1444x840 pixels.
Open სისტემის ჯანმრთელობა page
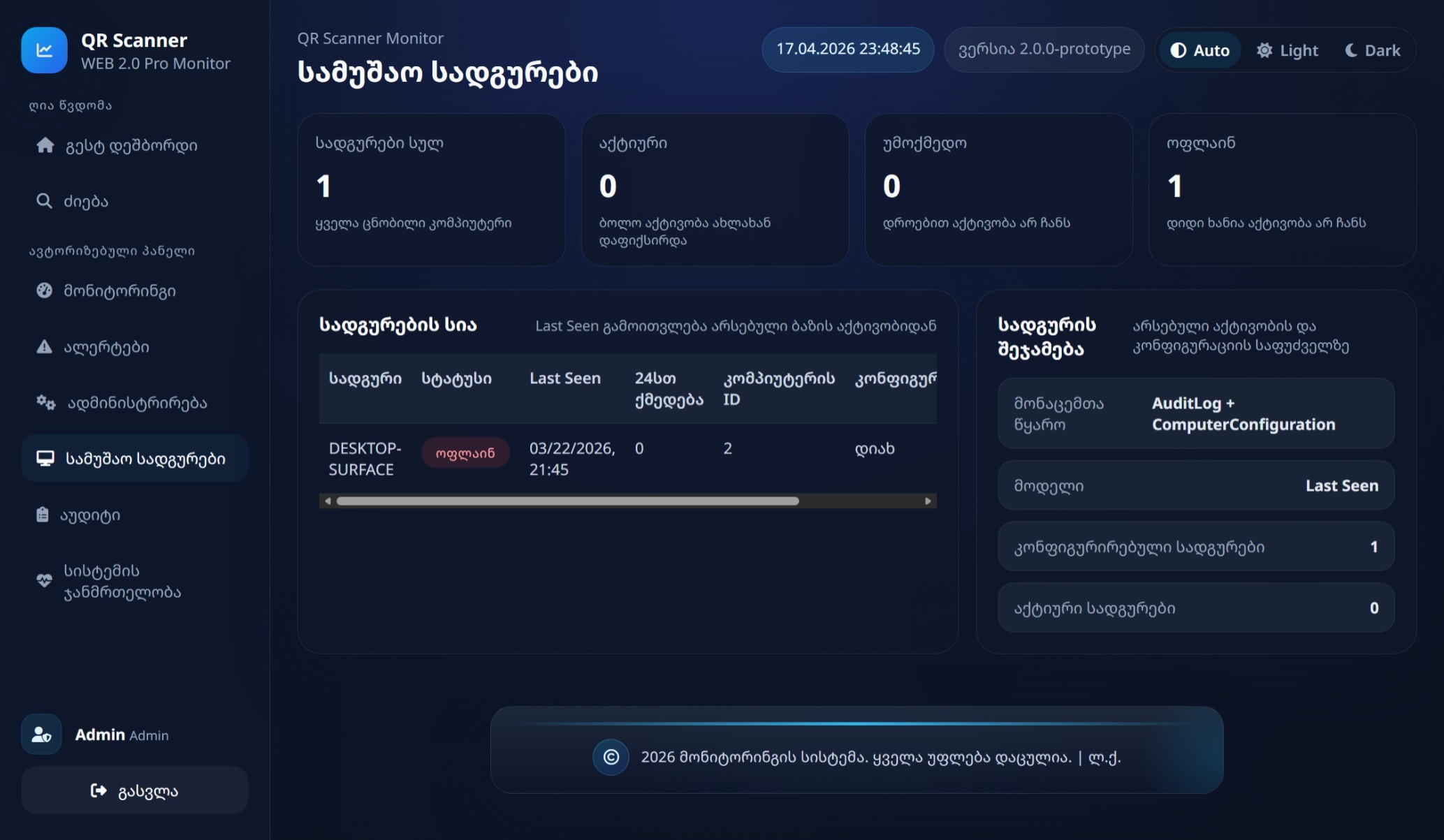coord(135,581)
